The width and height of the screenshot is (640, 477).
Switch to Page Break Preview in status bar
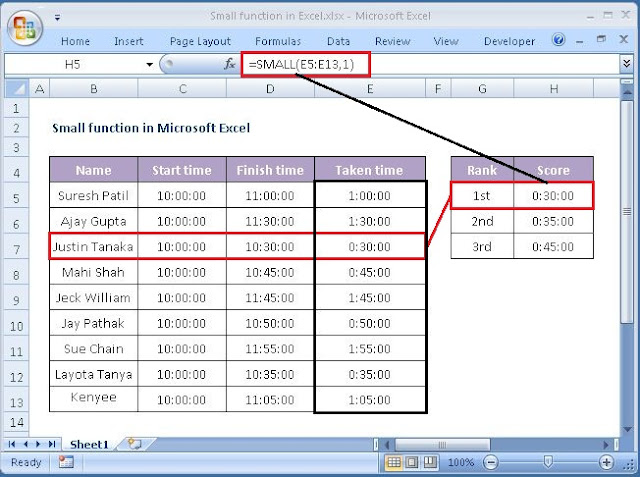point(429,462)
